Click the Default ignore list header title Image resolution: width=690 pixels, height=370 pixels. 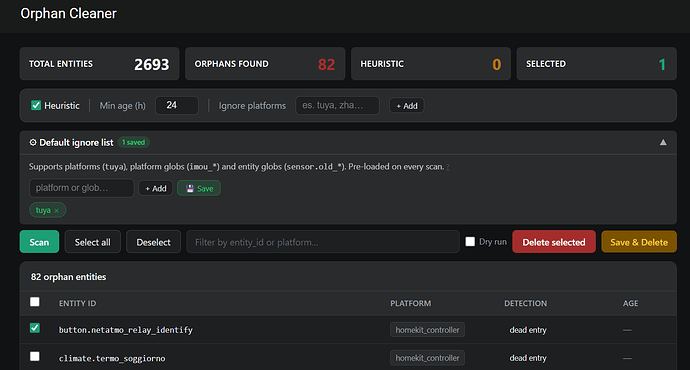(76, 143)
